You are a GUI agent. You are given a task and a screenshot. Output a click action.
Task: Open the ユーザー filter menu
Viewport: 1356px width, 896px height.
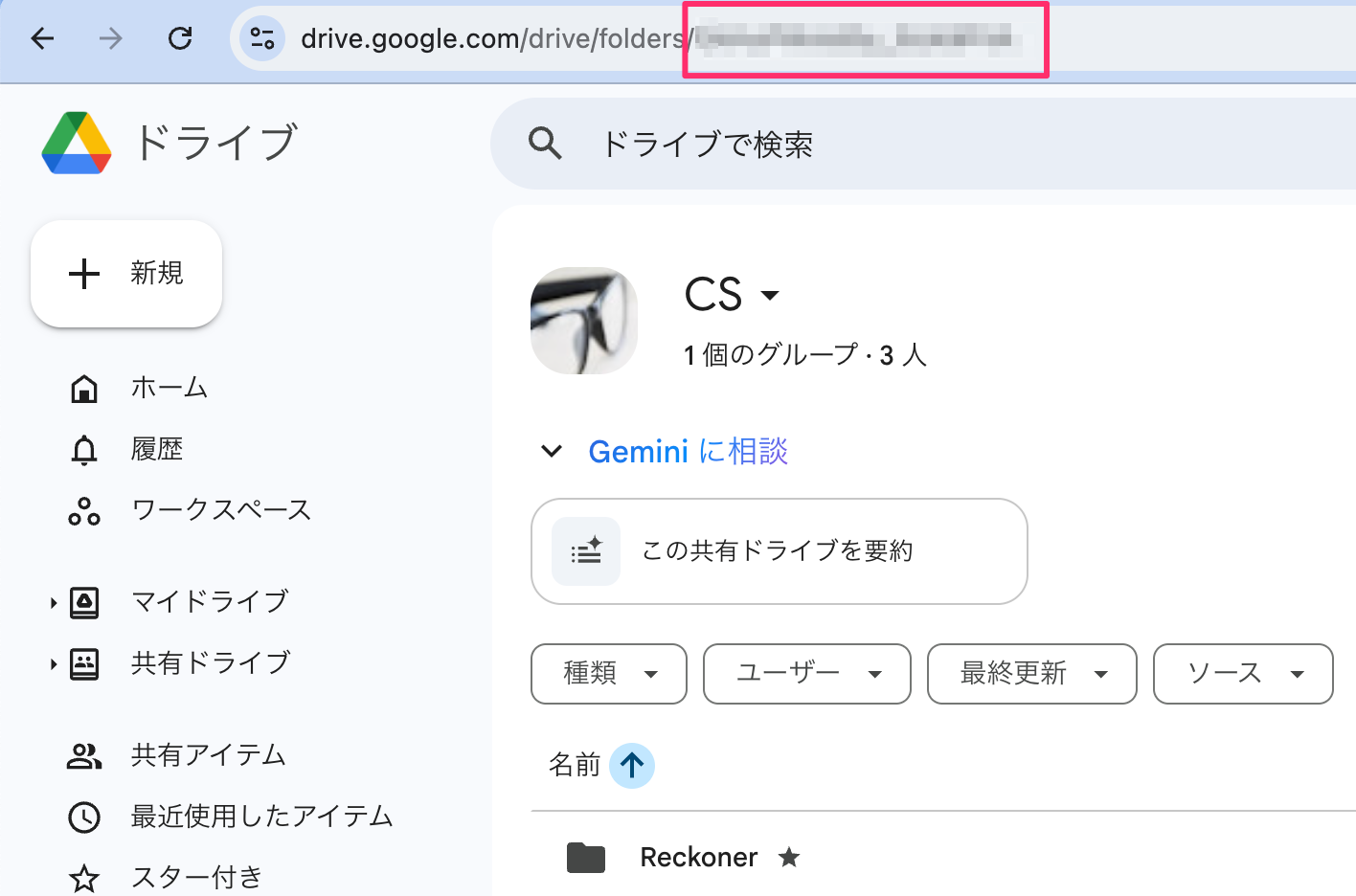pos(806,674)
